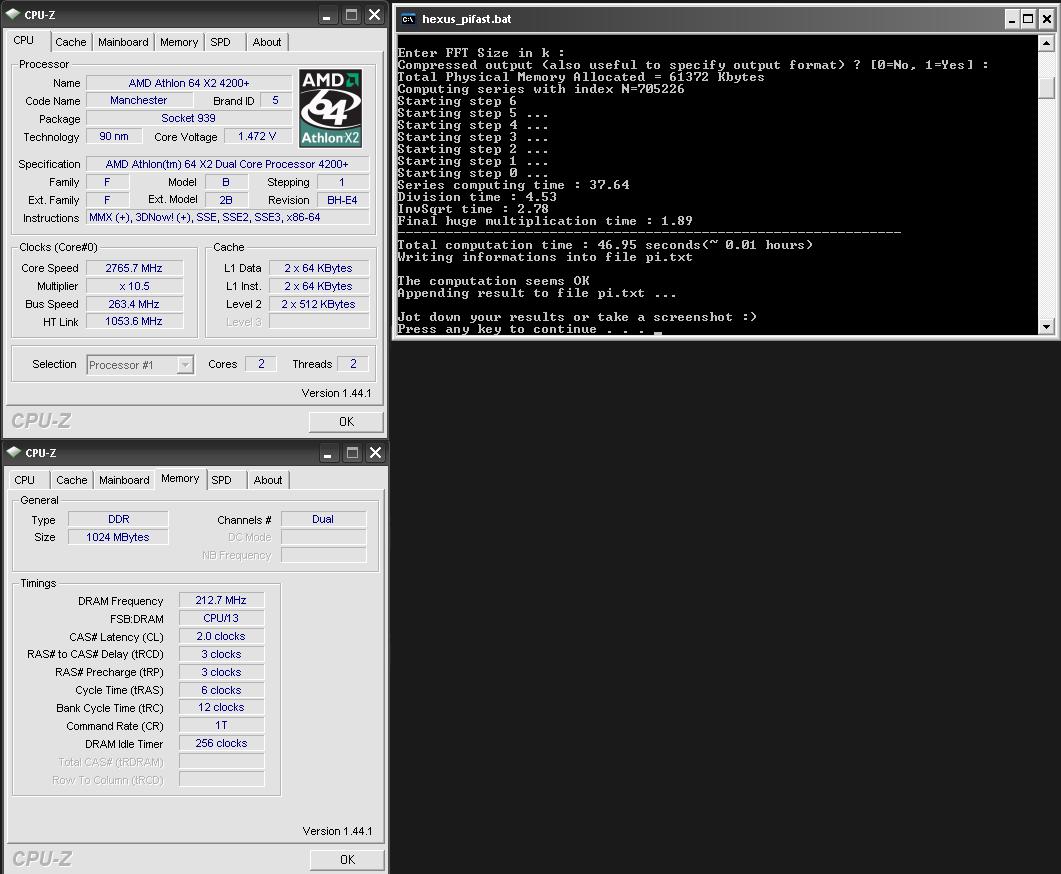Viewport: 1061px width, 874px height.
Task: Close the top CPU-Z window
Action: tap(374, 15)
